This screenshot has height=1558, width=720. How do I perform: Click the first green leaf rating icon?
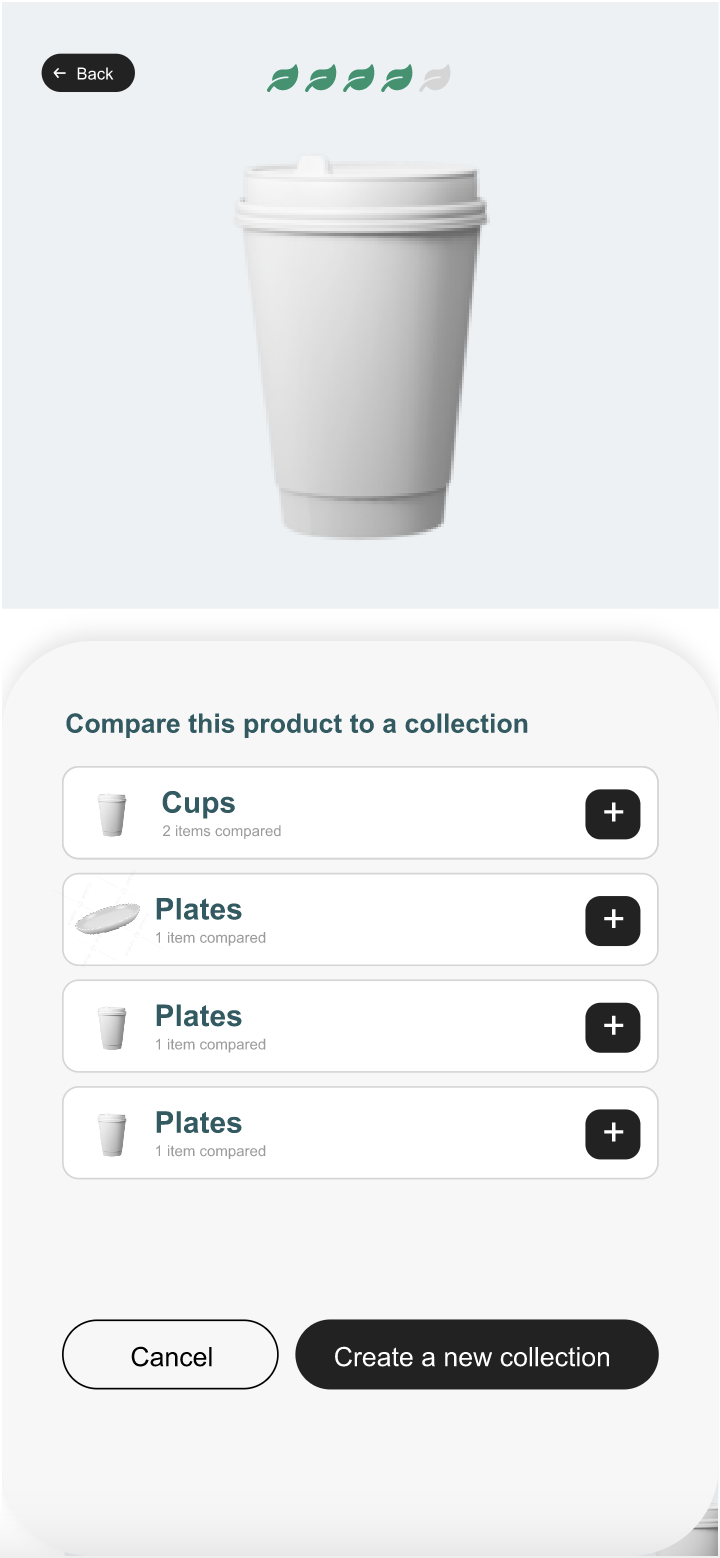pos(283,78)
